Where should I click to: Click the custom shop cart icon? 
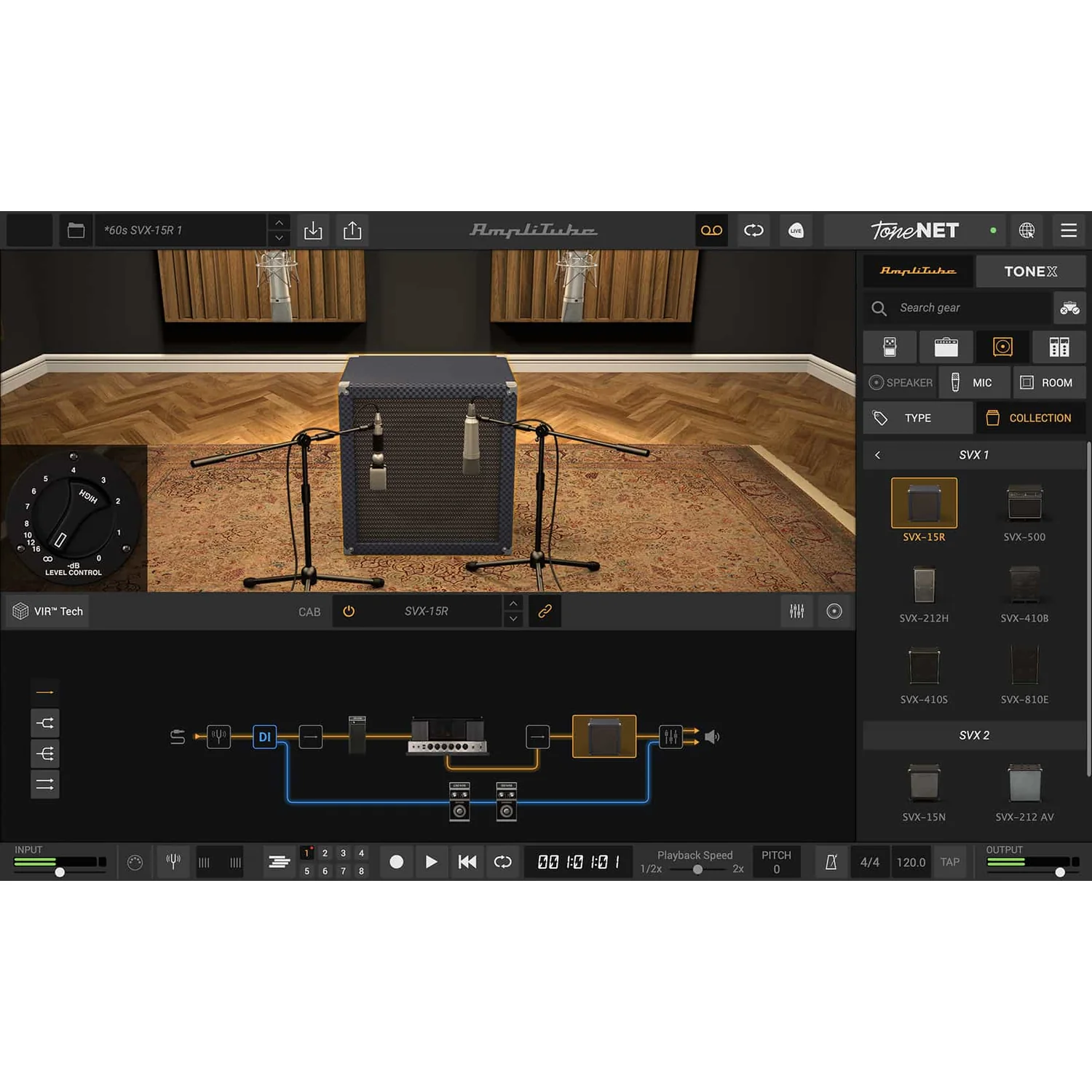(x=1069, y=308)
